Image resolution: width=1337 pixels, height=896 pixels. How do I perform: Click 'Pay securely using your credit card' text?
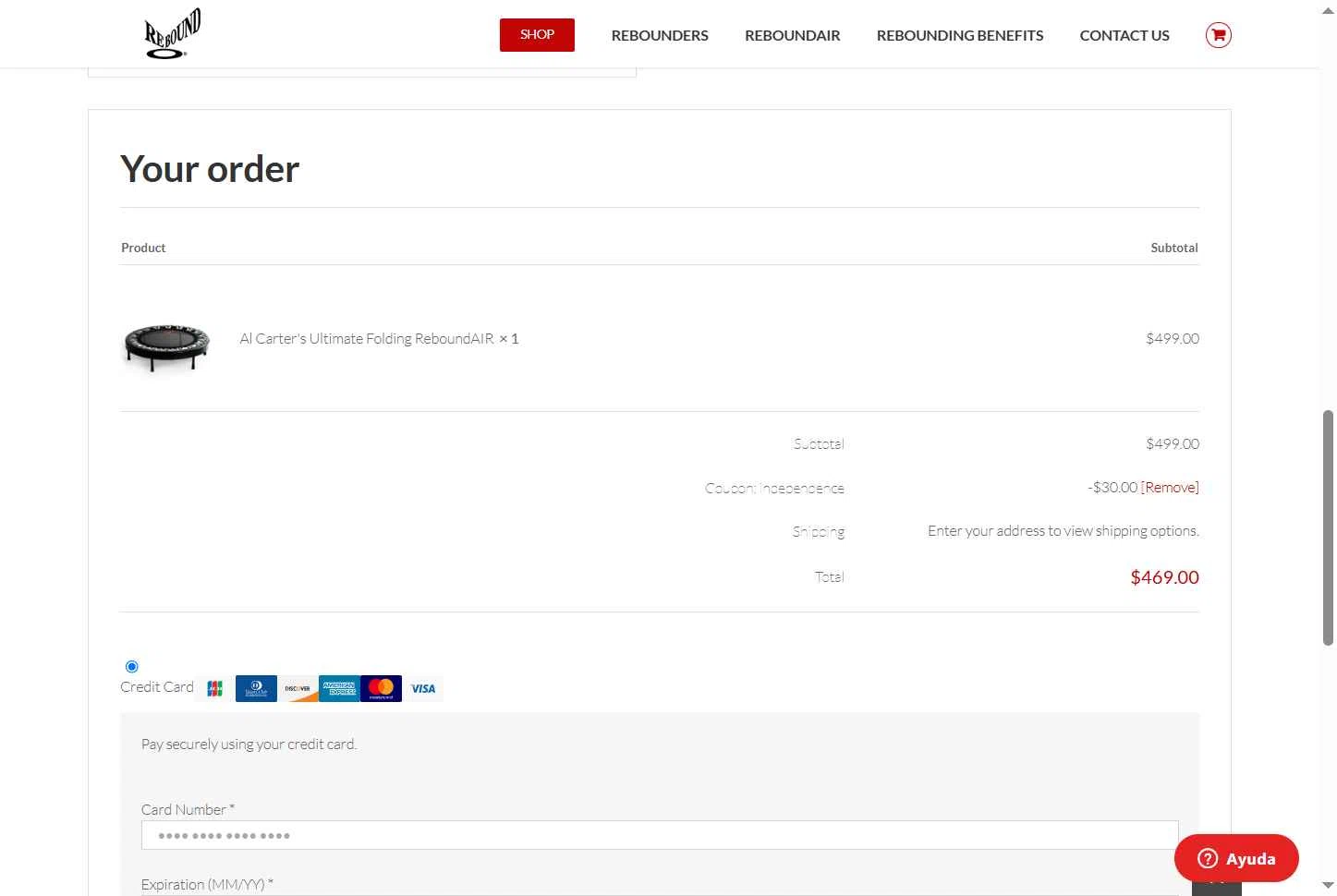click(249, 745)
